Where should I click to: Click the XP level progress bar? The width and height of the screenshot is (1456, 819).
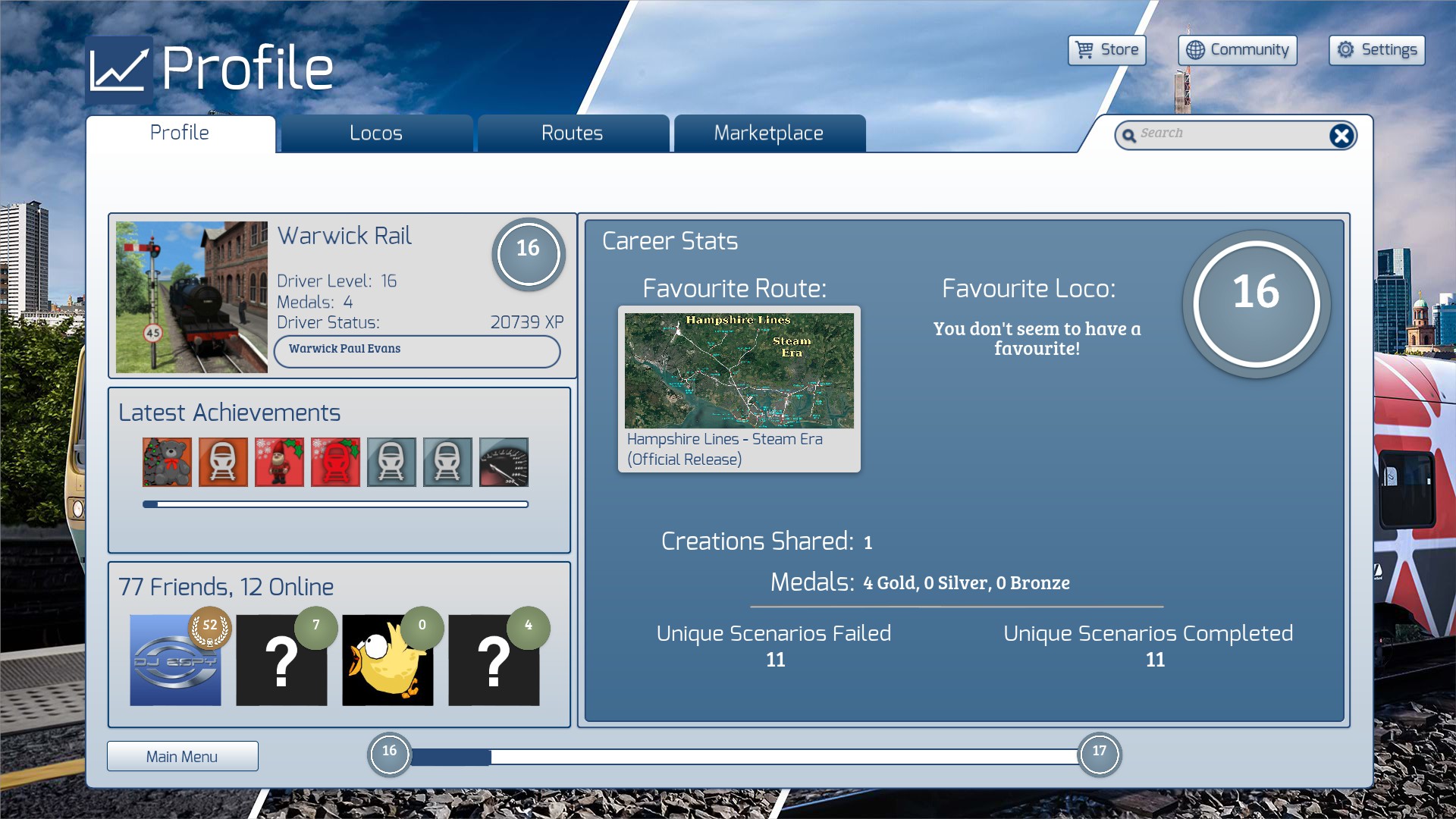tap(743, 756)
